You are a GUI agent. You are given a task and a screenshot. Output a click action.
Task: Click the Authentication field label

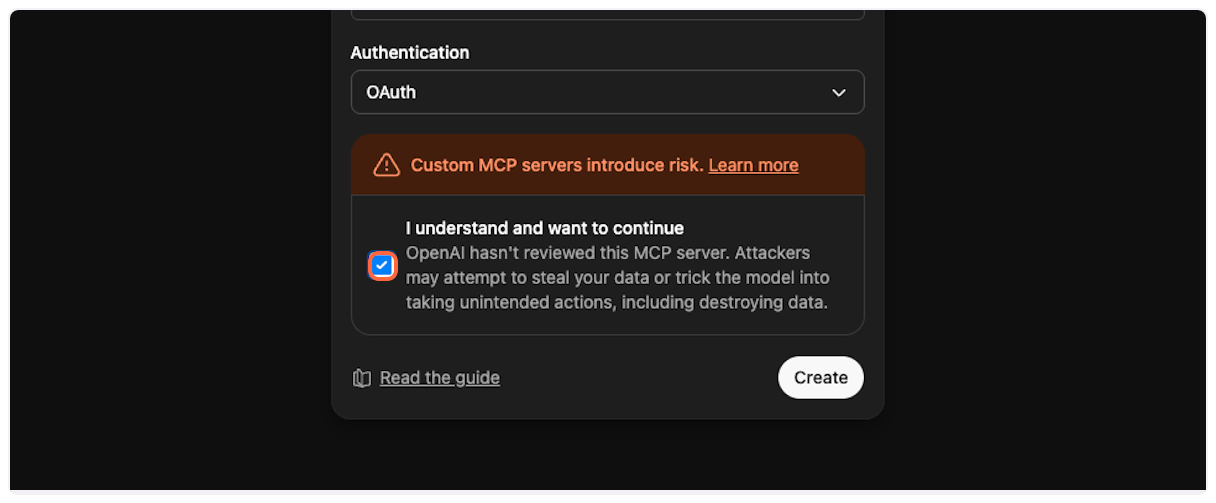409,52
